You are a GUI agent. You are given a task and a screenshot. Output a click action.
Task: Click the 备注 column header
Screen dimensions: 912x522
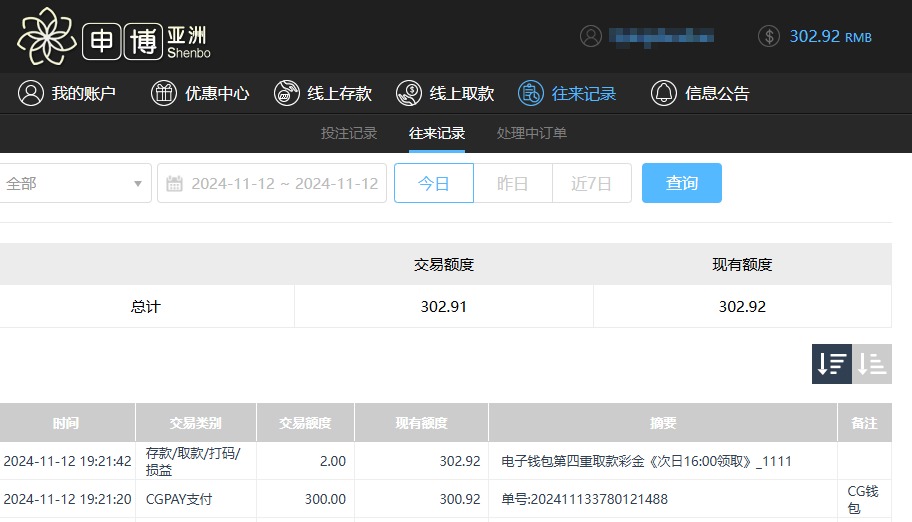[864, 423]
